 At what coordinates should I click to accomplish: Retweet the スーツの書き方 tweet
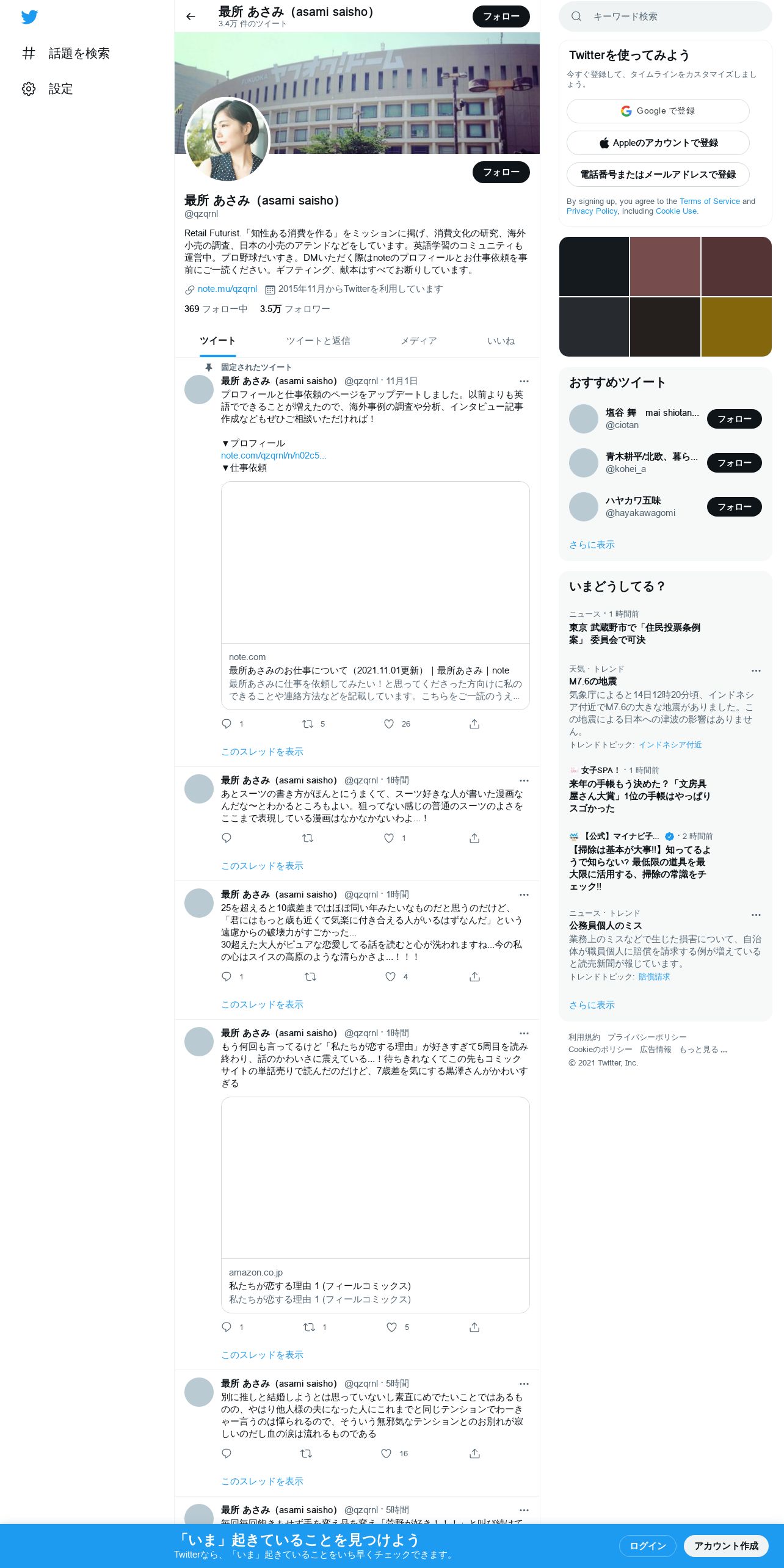(308, 838)
